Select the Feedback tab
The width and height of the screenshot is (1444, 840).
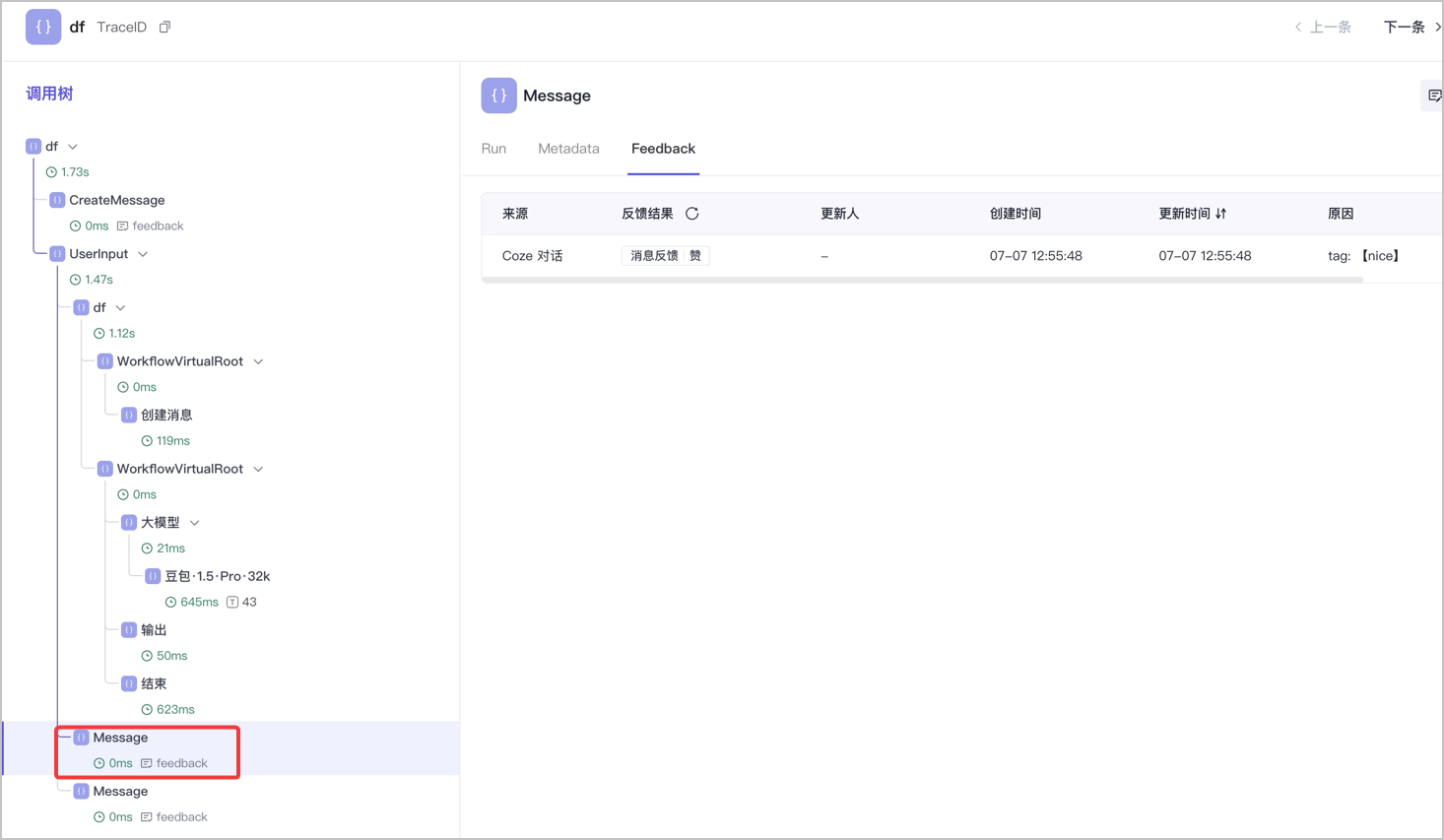point(663,149)
